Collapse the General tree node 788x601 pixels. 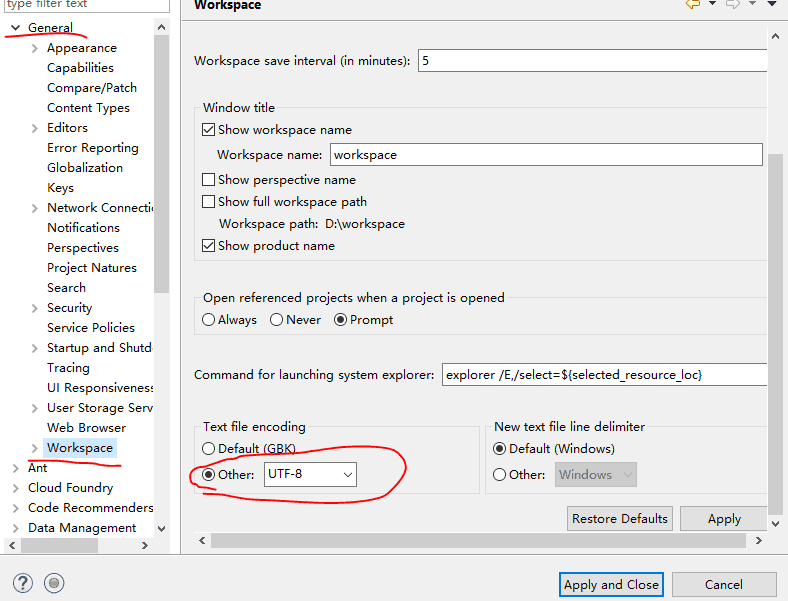coord(16,28)
